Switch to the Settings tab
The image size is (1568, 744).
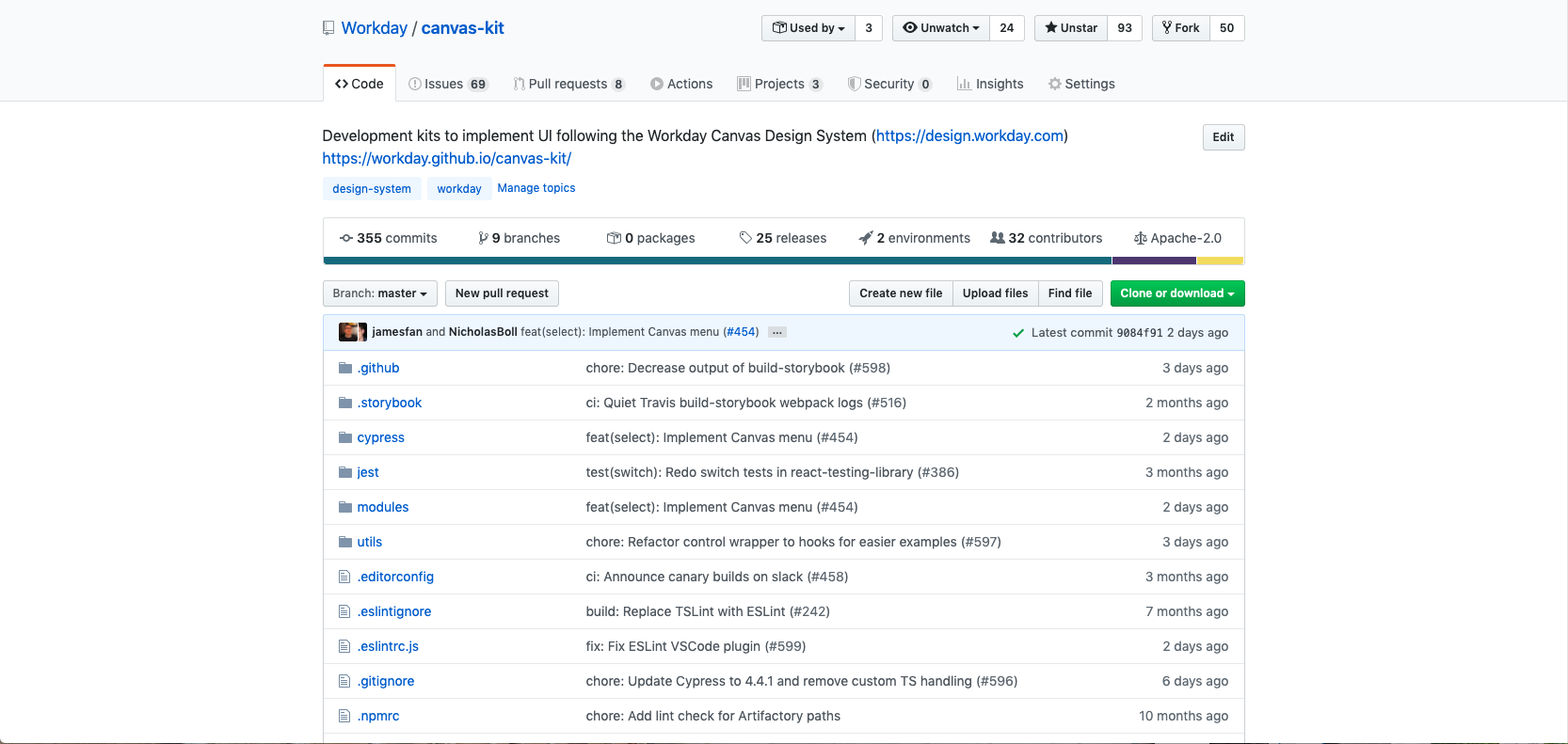[1081, 84]
